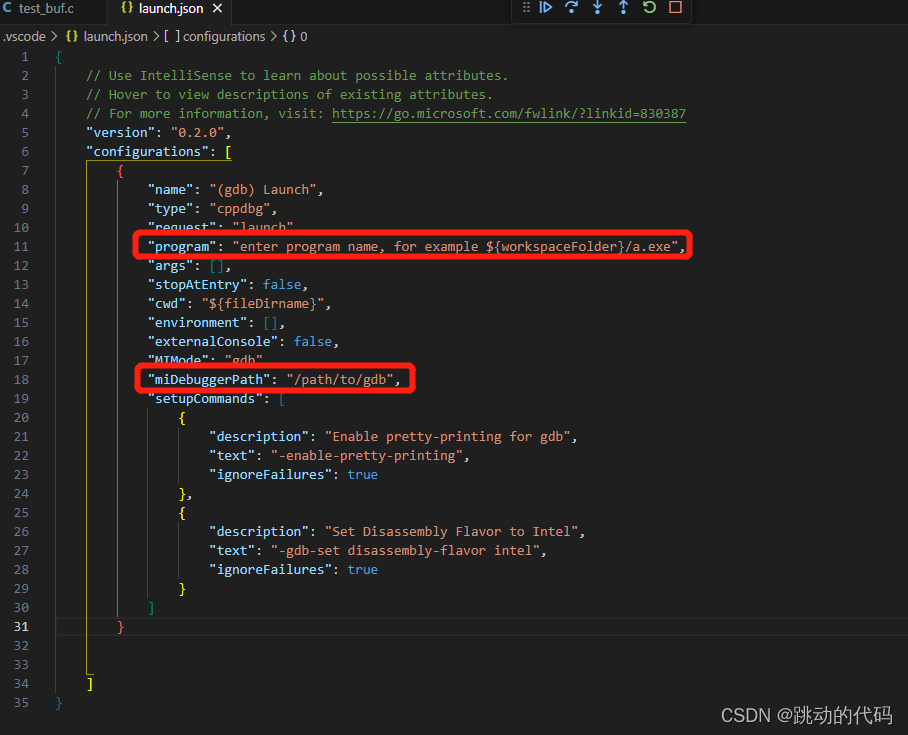908x735 pixels.
Task: Click the closing bracket on line 34
Action: click(x=90, y=684)
